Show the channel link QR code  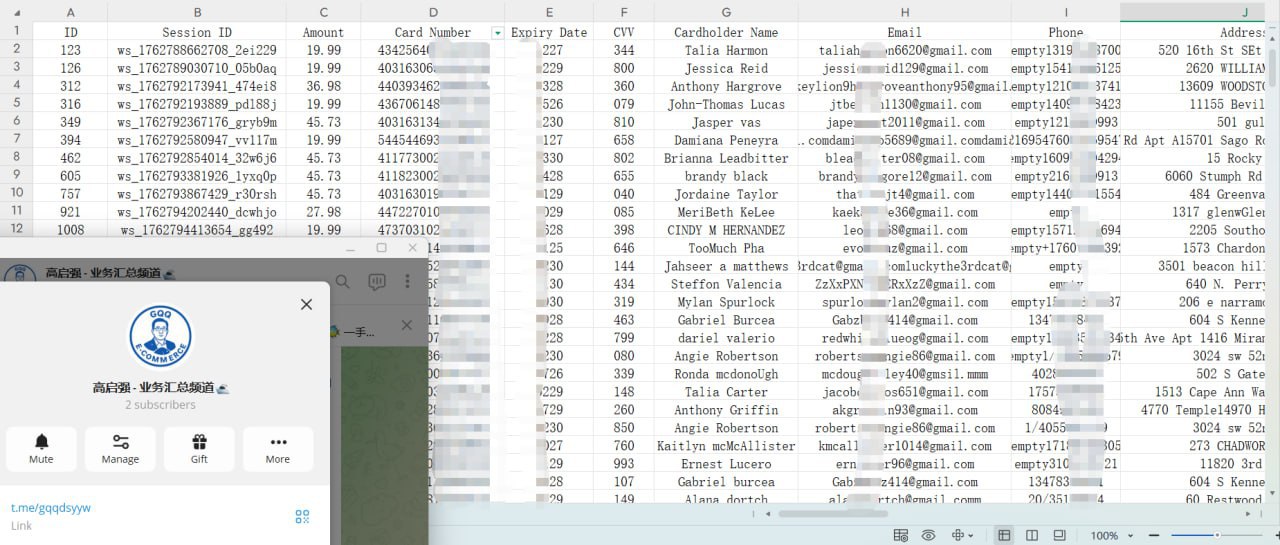pyautogui.click(x=302, y=516)
